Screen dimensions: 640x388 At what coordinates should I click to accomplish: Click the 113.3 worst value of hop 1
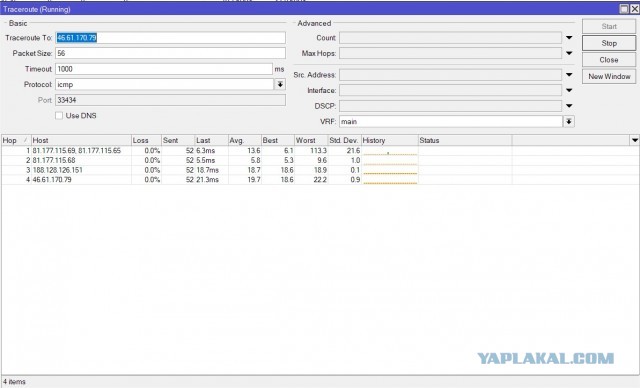coord(318,151)
